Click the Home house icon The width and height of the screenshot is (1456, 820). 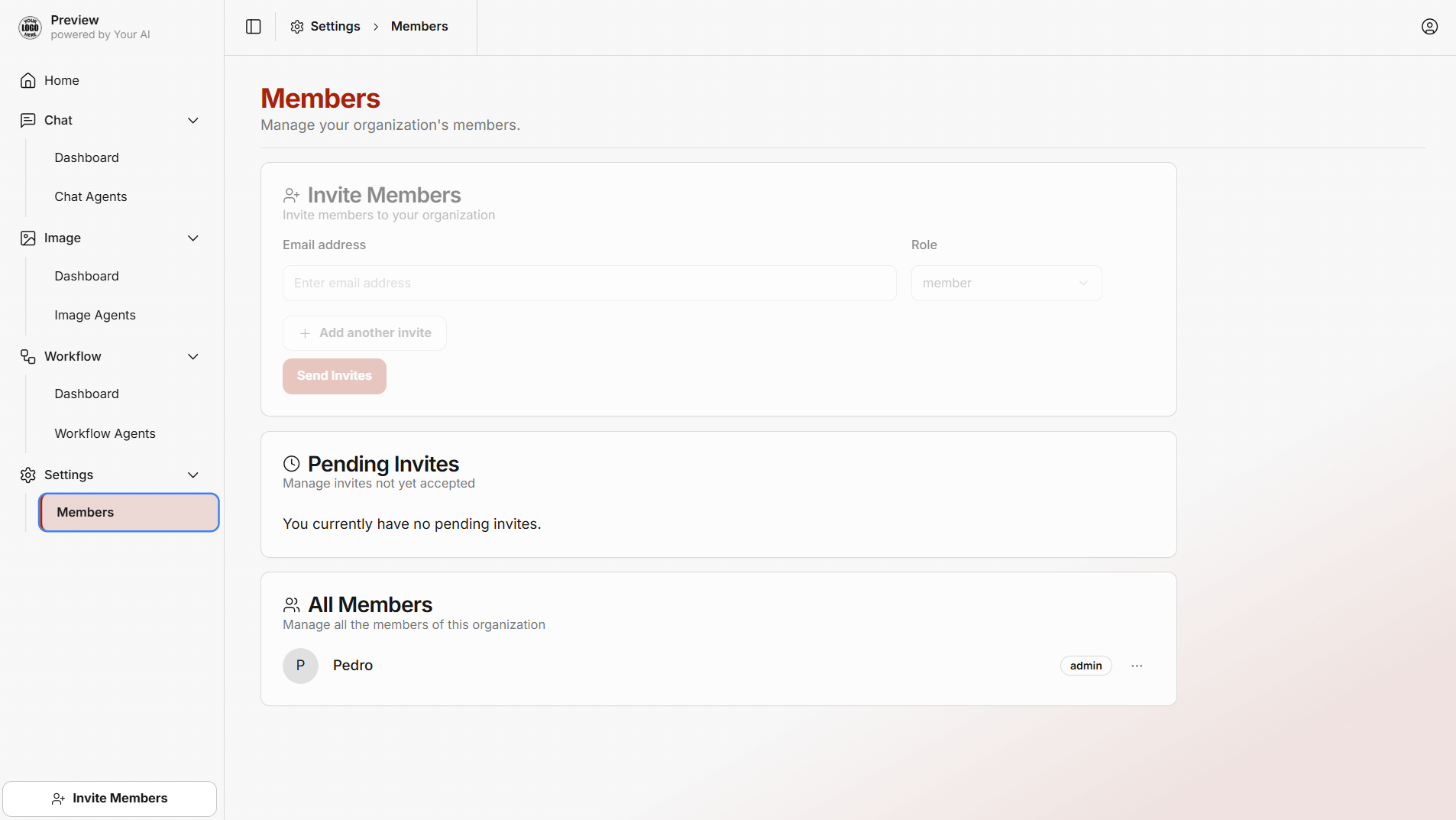(28, 80)
